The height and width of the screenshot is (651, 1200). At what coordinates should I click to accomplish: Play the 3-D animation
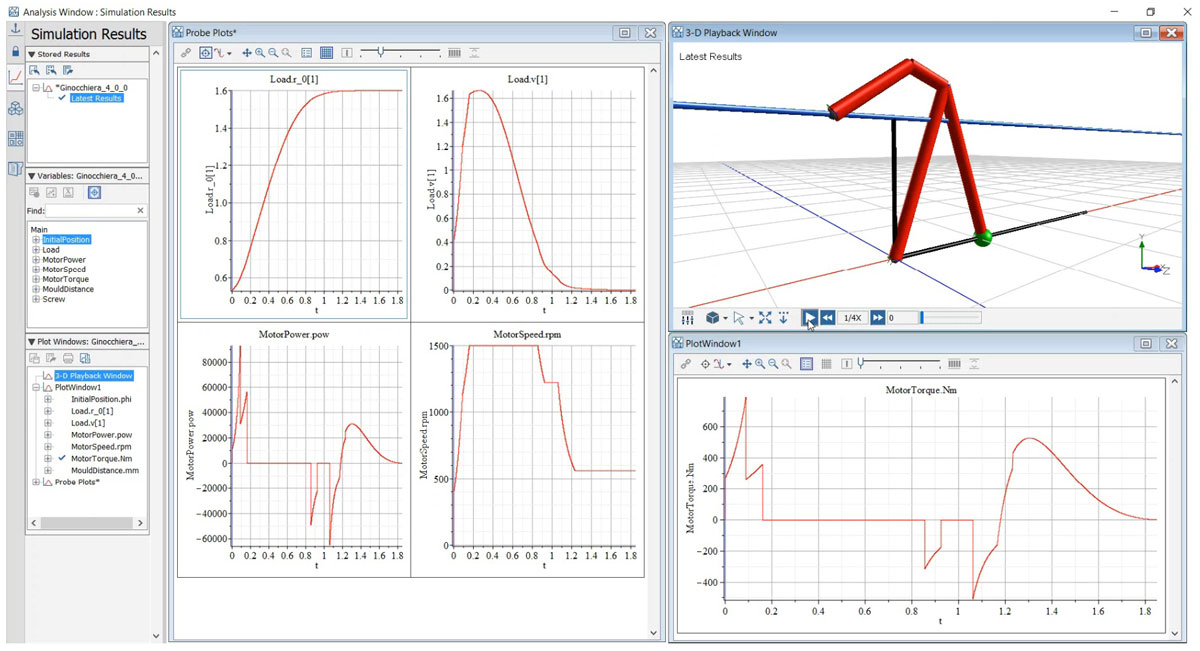809,318
